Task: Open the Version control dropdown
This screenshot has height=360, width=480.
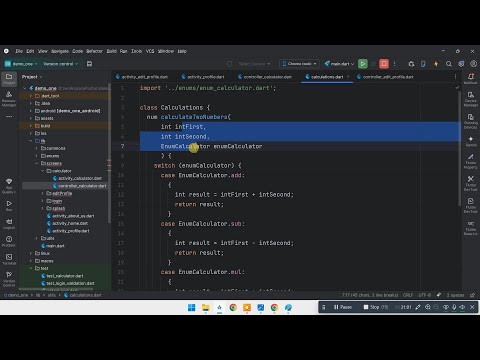Action: coord(60,64)
